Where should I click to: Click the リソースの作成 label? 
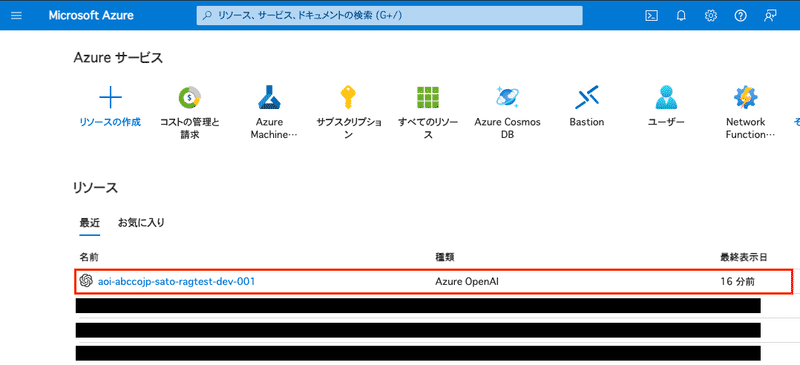click(x=110, y=122)
